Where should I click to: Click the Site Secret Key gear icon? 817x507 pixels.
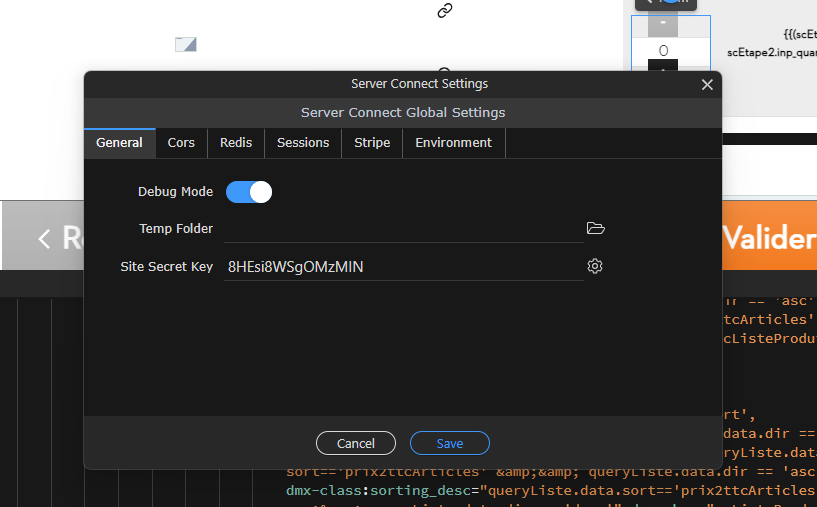(595, 266)
